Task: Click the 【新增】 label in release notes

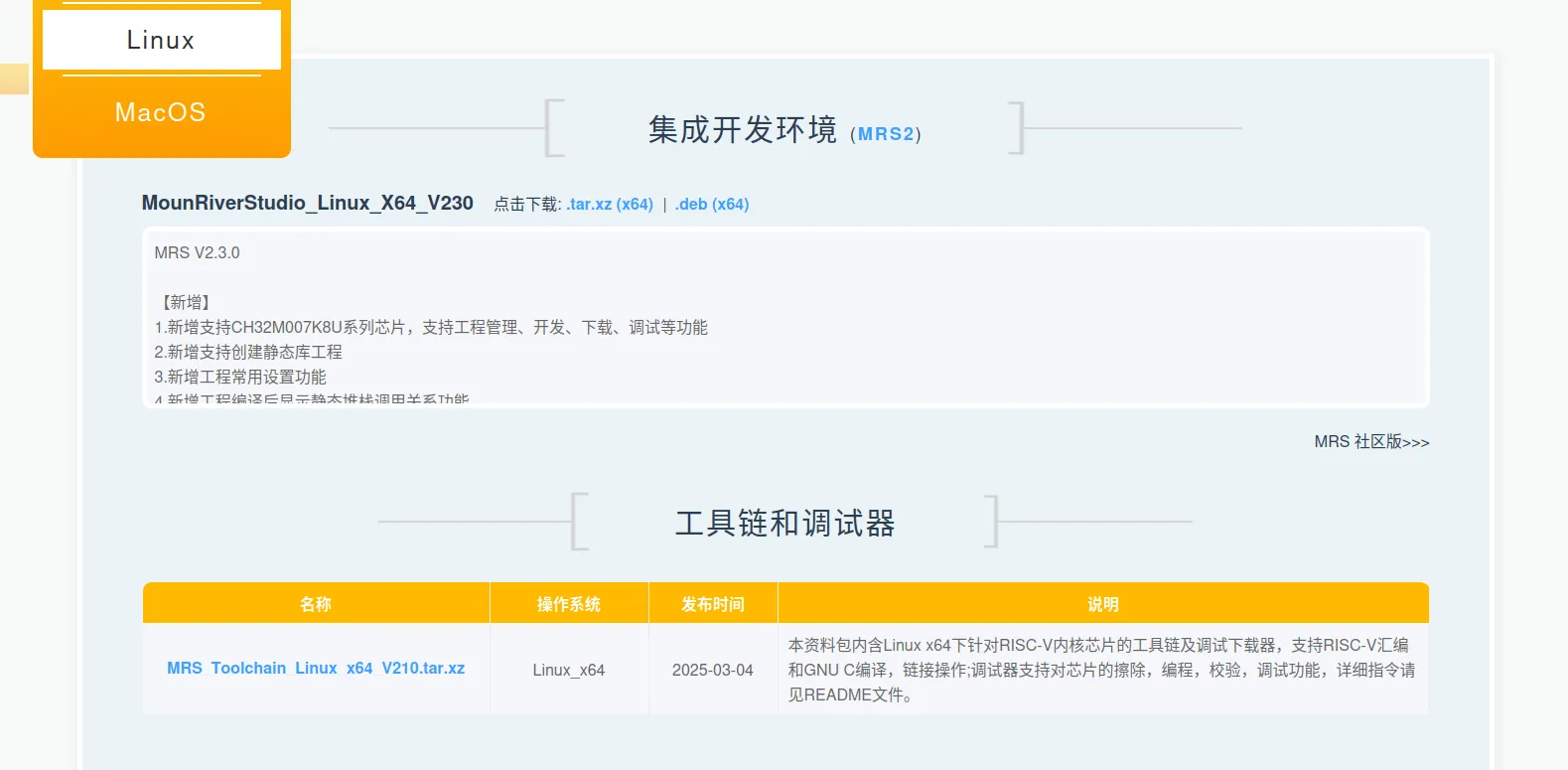Action: [x=186, y=302]
